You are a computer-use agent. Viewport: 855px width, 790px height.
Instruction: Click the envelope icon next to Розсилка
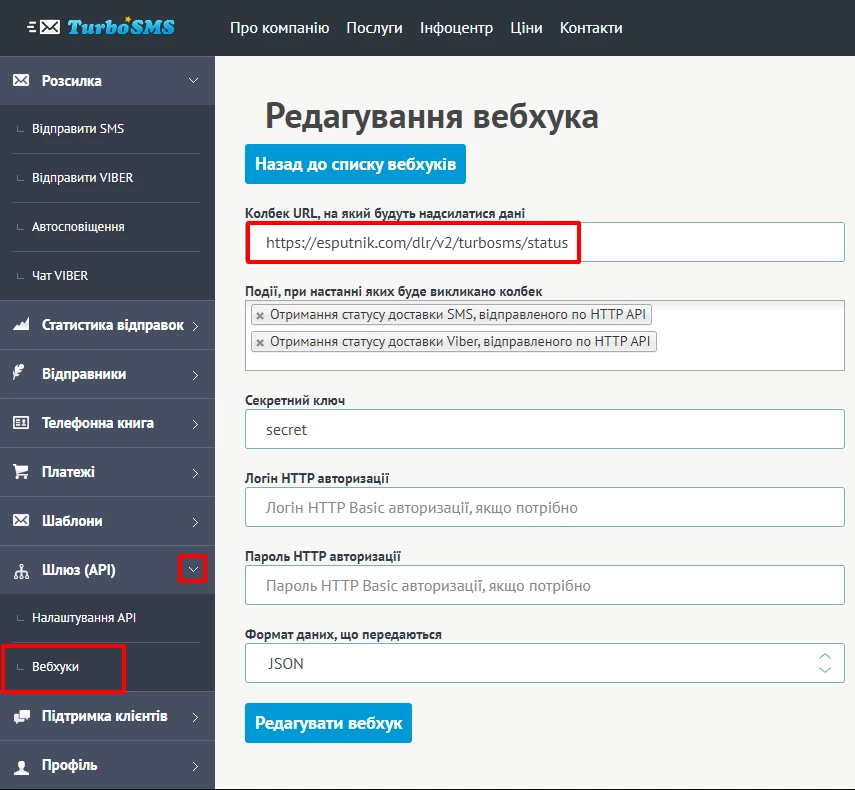coord(21,80)
